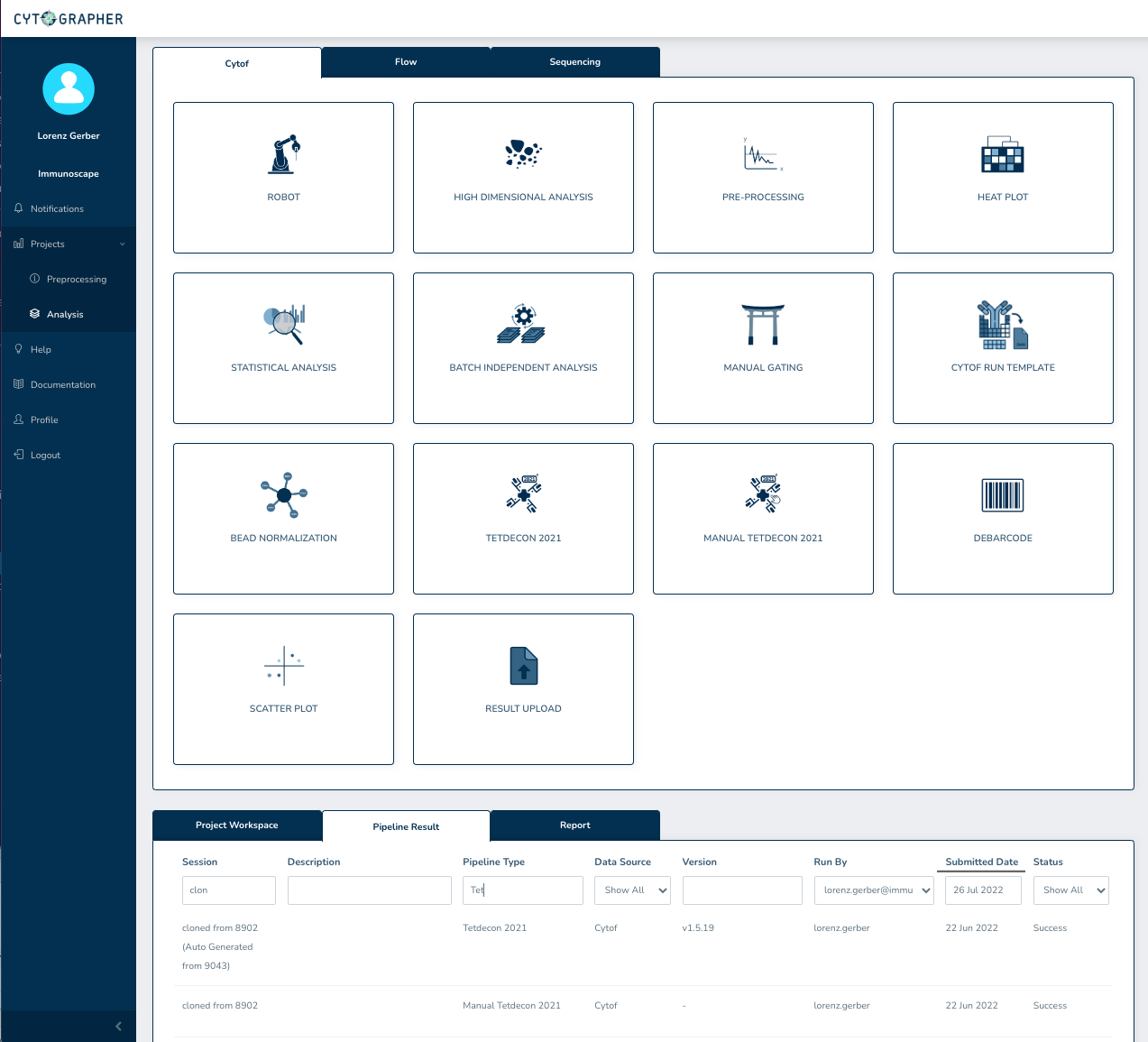Screen dimensions: 1148x1042
Task: Click the Result Upload file icon
Action: pos(524,666)
